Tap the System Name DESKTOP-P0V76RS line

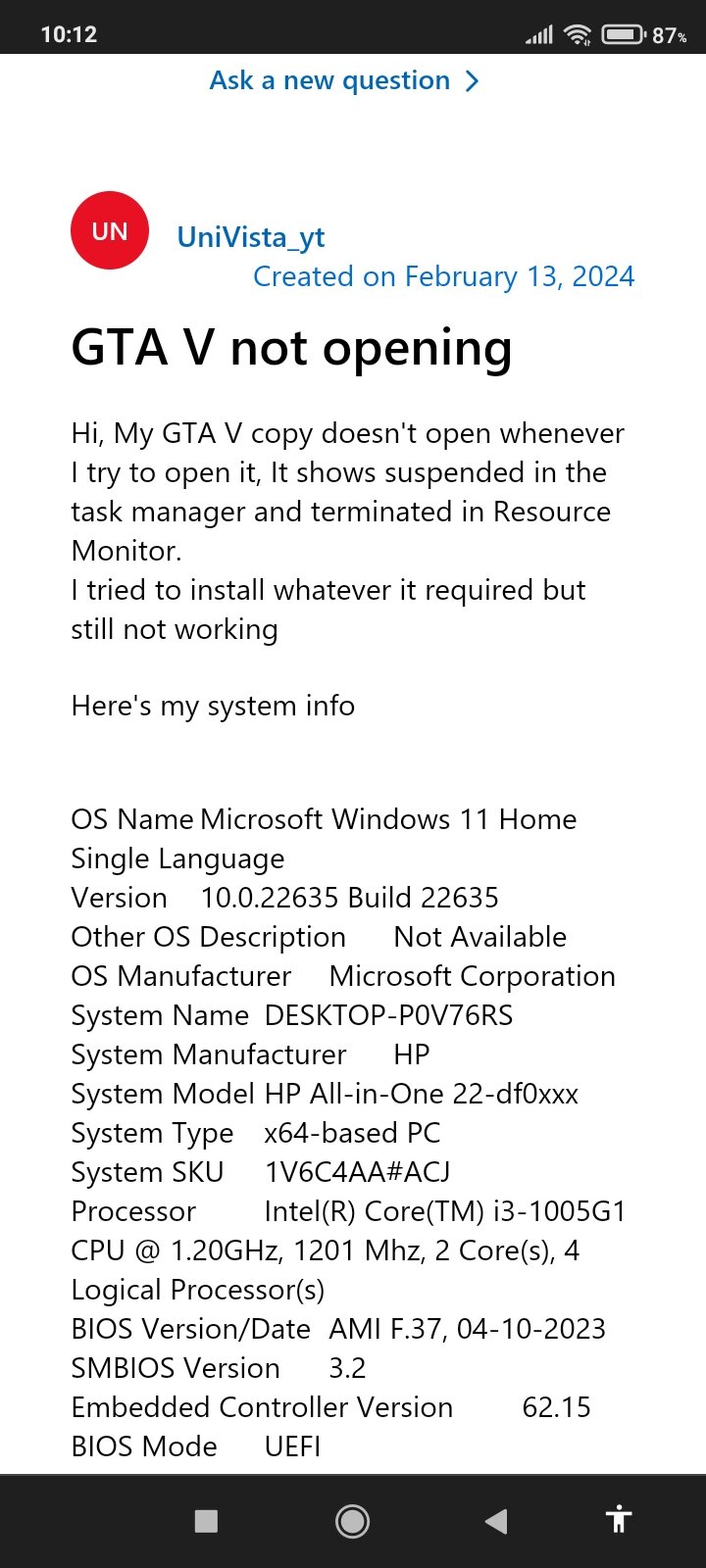(x=292, y=1015)
